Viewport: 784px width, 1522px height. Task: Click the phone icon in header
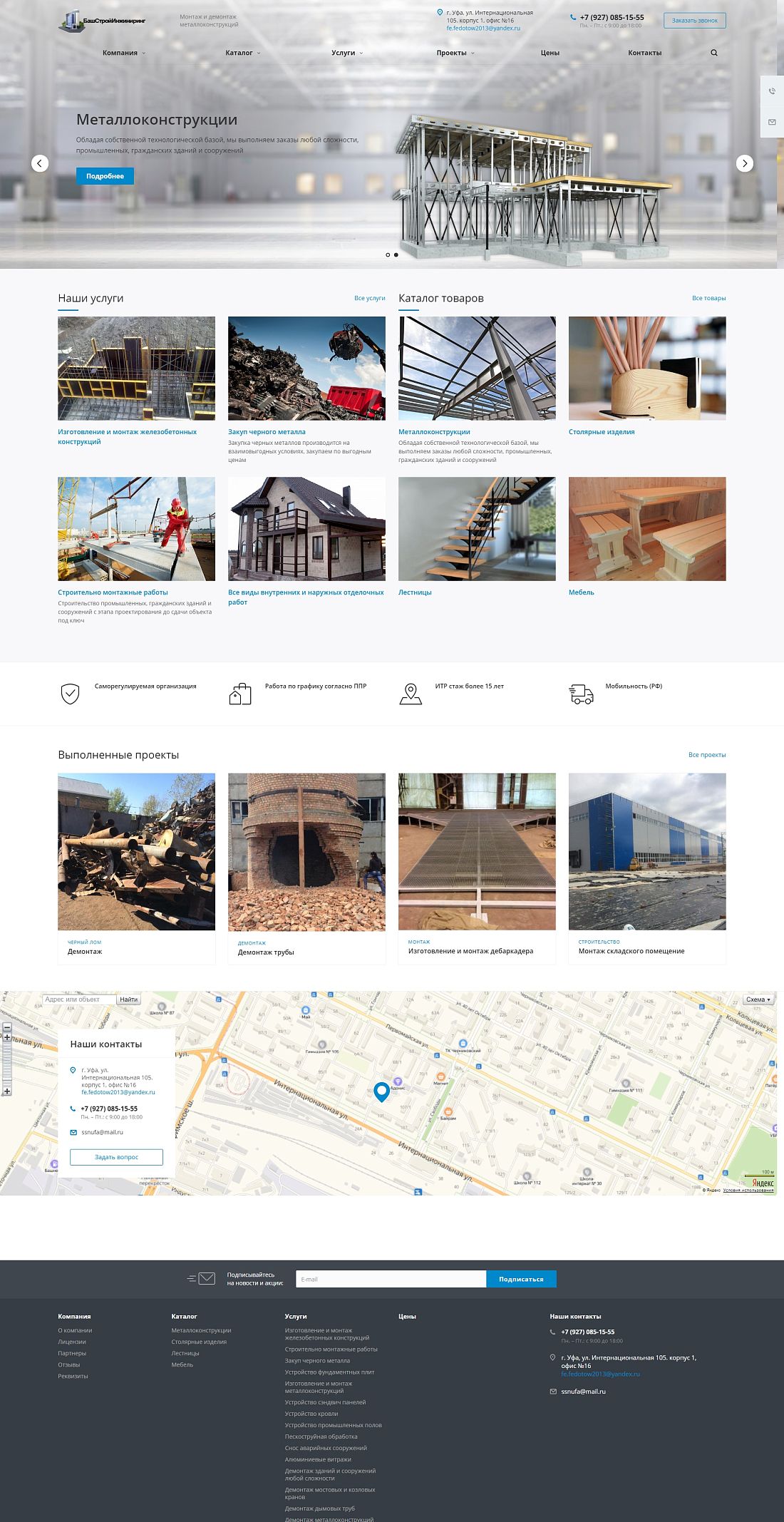(x=573, y=17)
